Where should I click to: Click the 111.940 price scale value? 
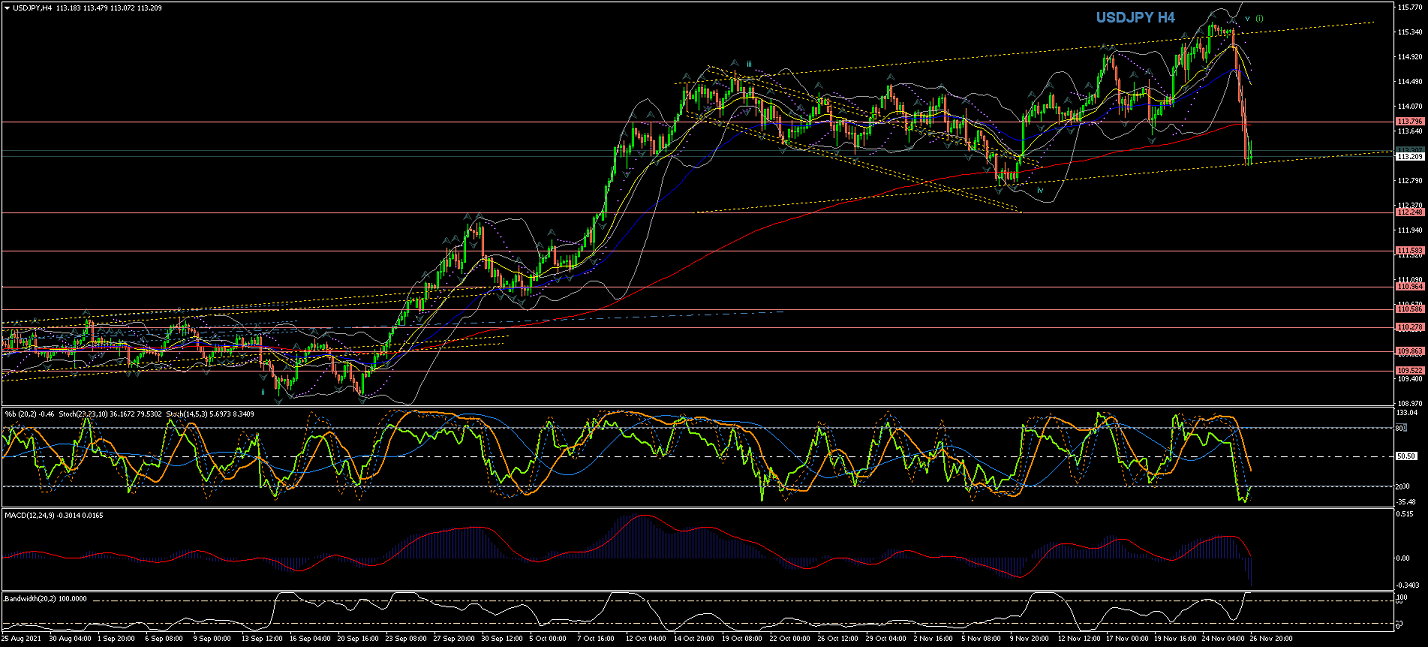coord(1411,230)
